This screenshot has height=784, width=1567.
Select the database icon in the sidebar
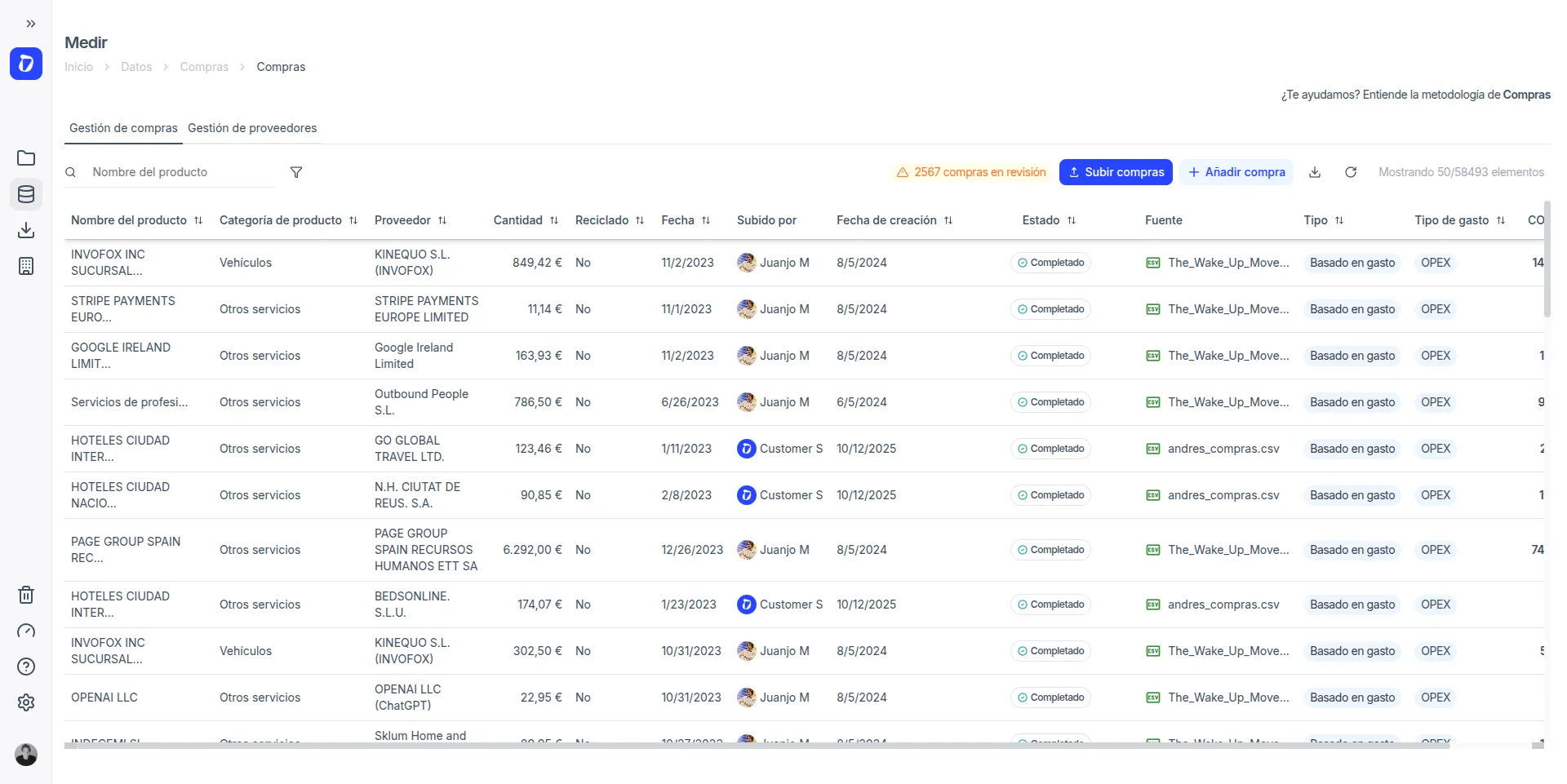(x=26, y=194)
